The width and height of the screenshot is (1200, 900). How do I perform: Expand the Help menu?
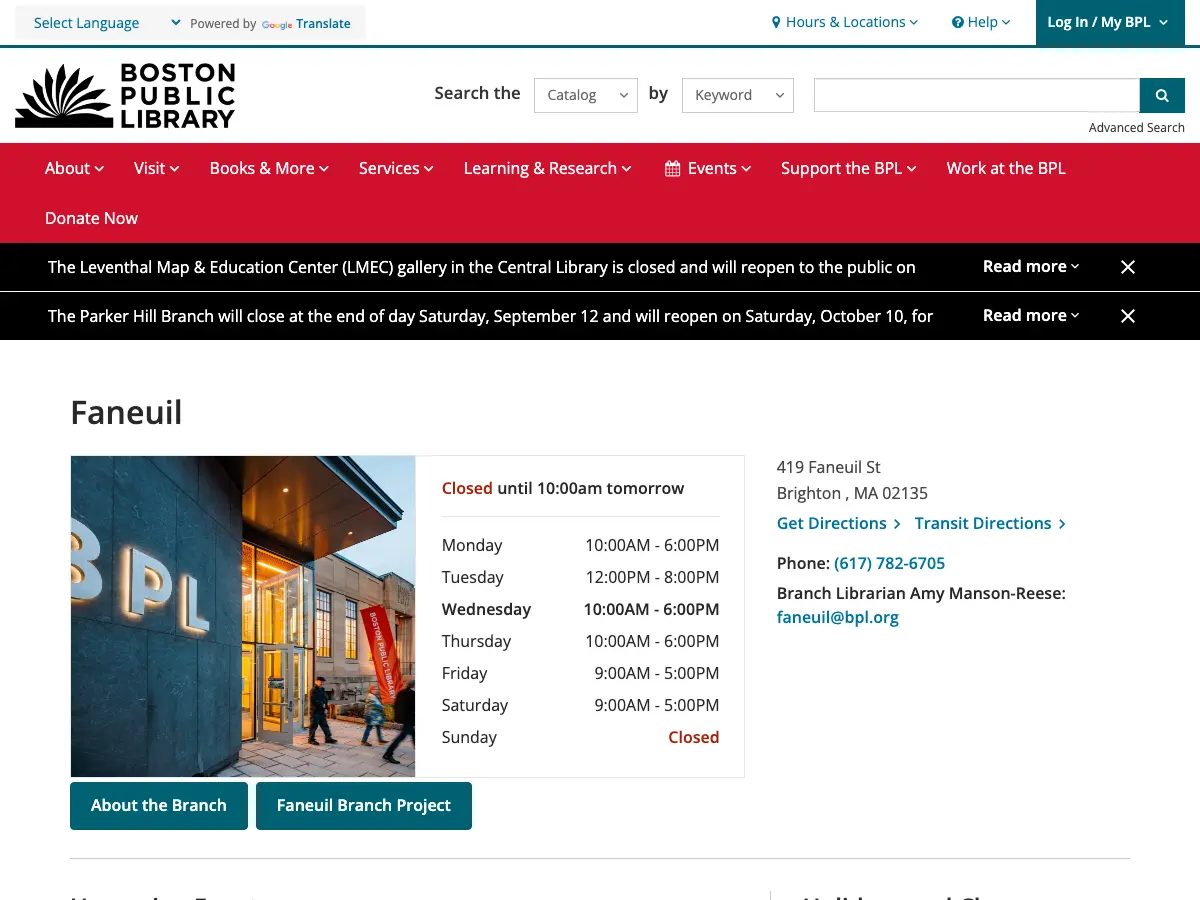(x=981, y=22)
